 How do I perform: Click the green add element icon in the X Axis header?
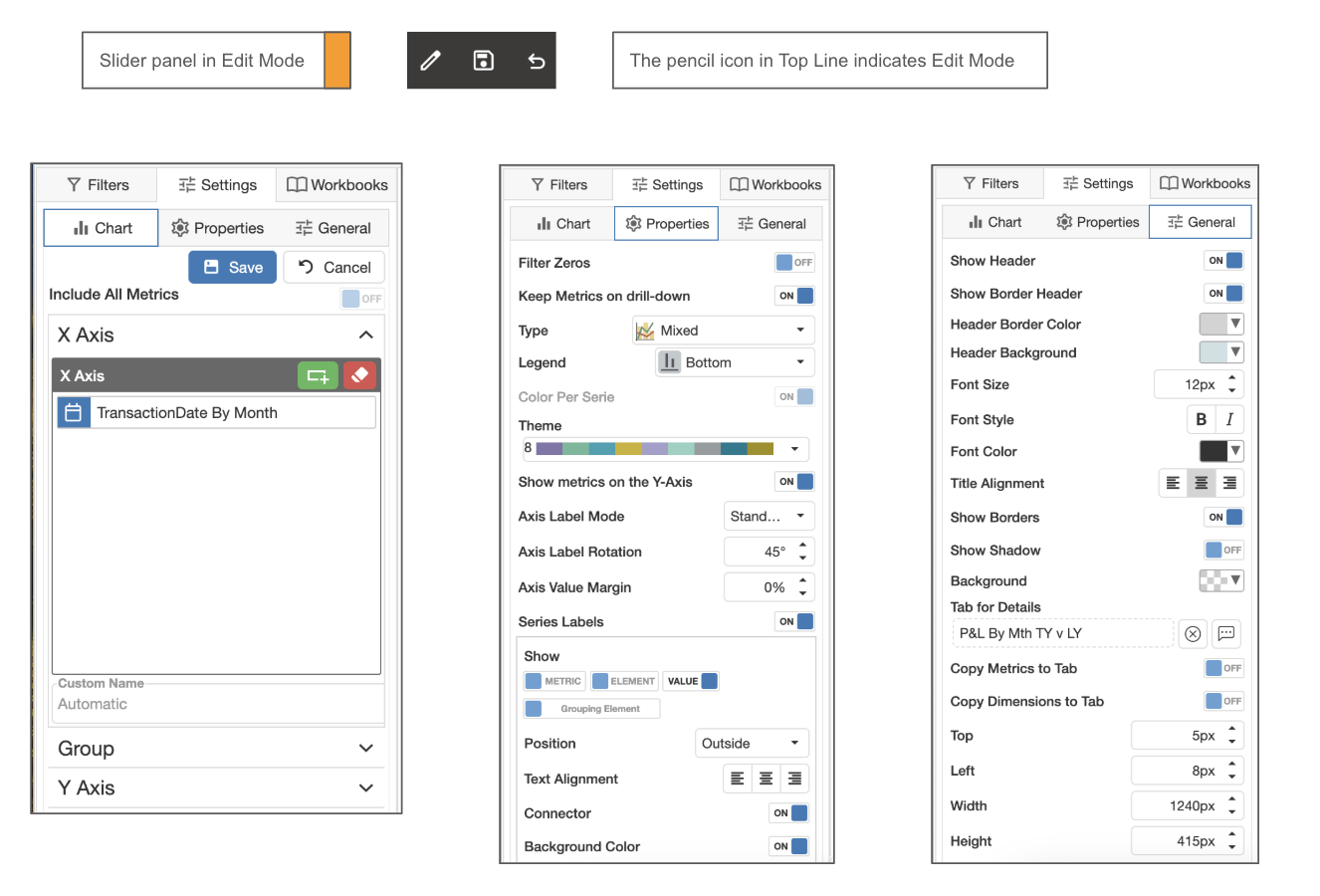(318, 375)
